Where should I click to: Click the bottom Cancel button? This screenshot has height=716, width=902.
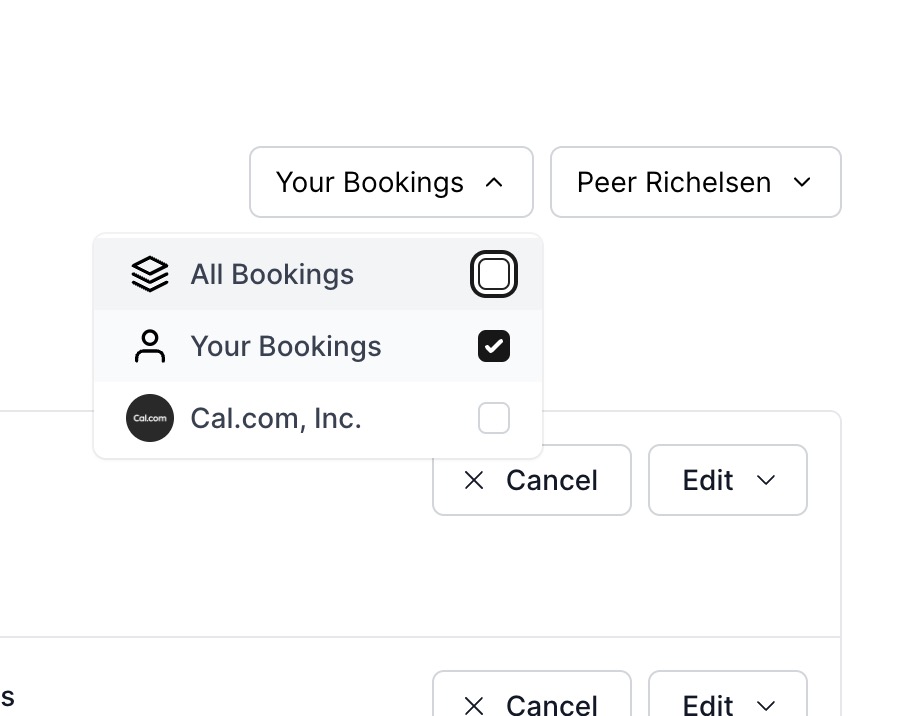pos(531,704)
